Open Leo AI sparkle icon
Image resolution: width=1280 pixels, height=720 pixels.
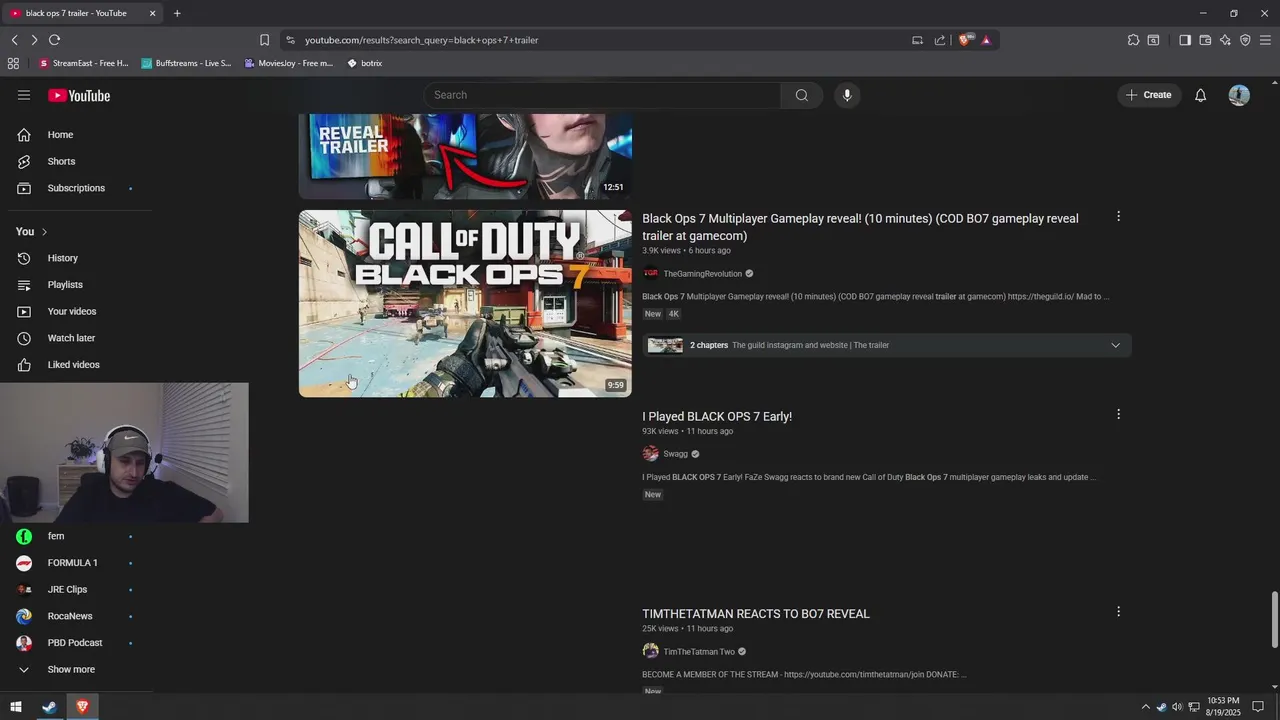coord(1225,40)
